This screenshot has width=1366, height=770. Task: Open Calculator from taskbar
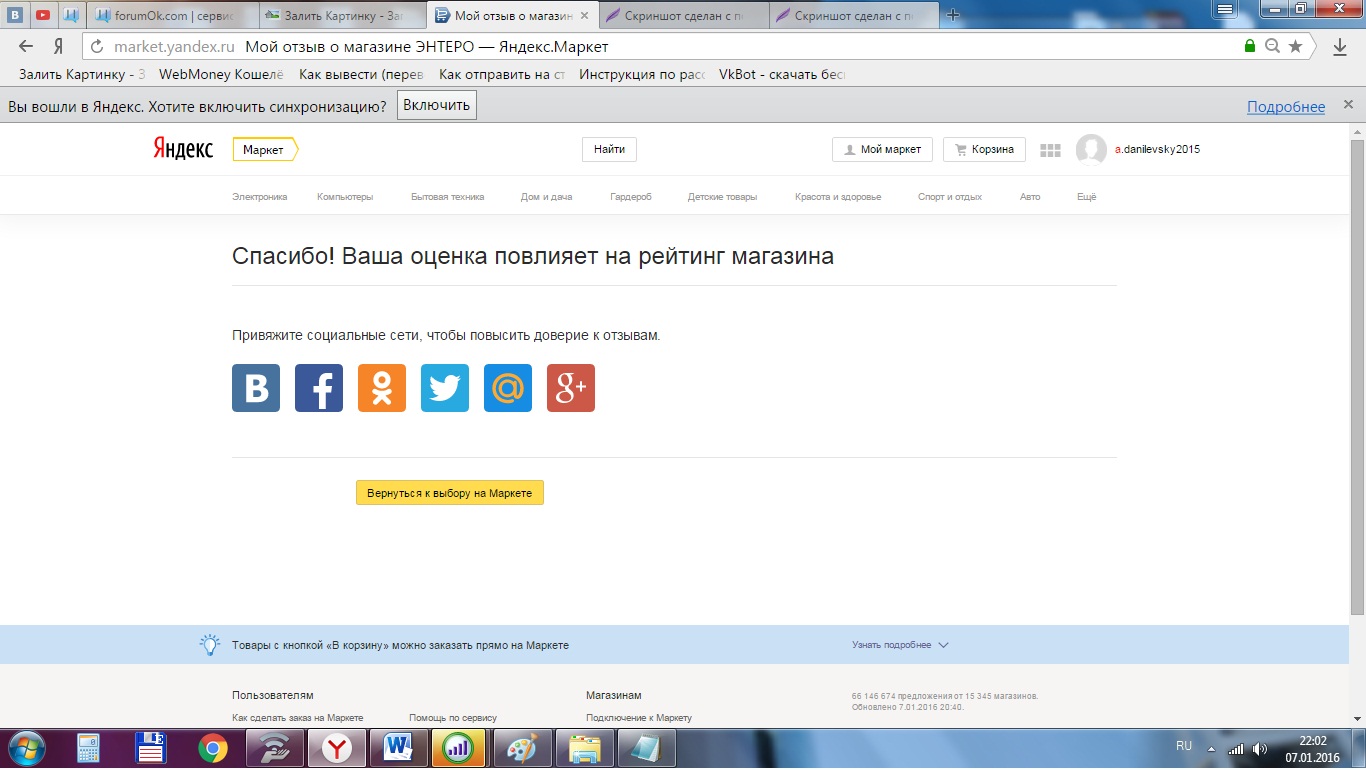88,748
